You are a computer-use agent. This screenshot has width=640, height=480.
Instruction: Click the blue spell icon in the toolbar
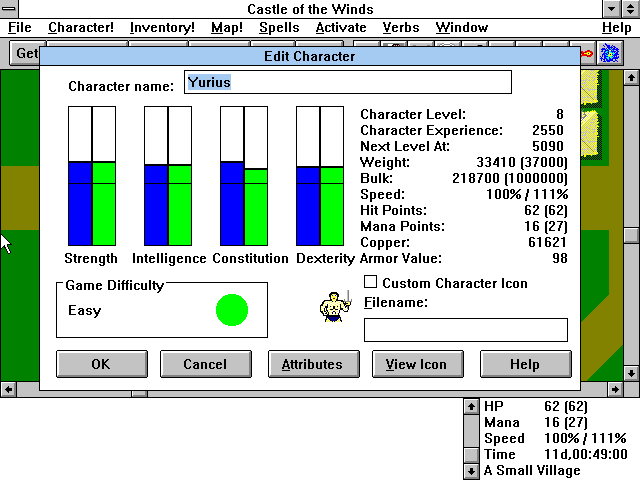(609, 53)
